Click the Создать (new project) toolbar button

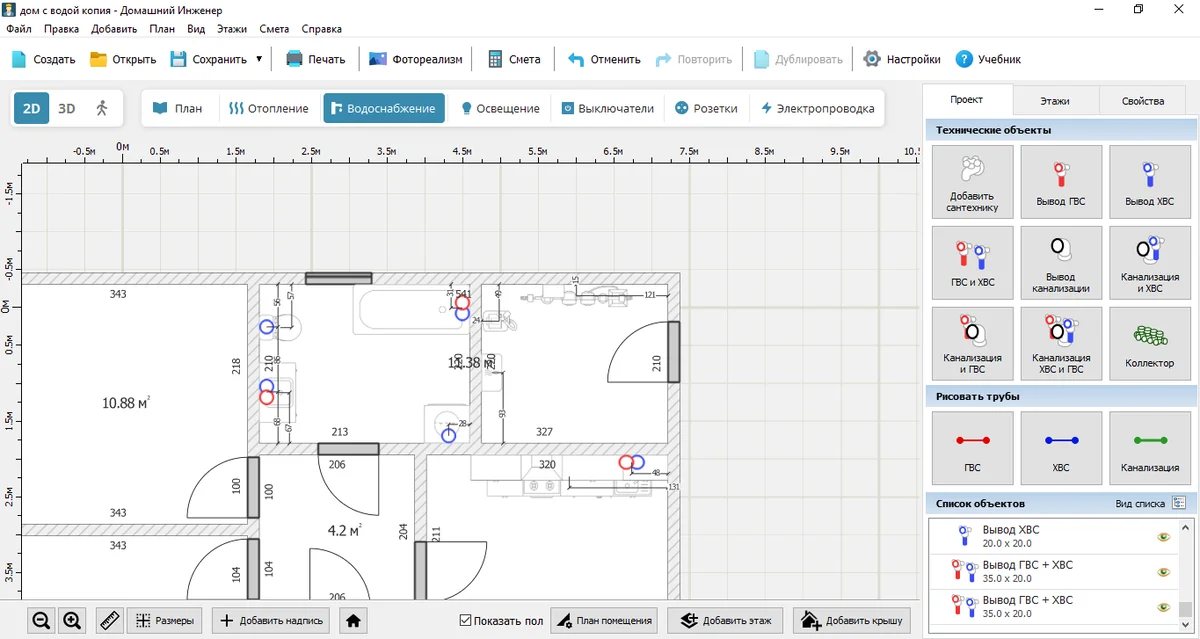coord(43,59)
